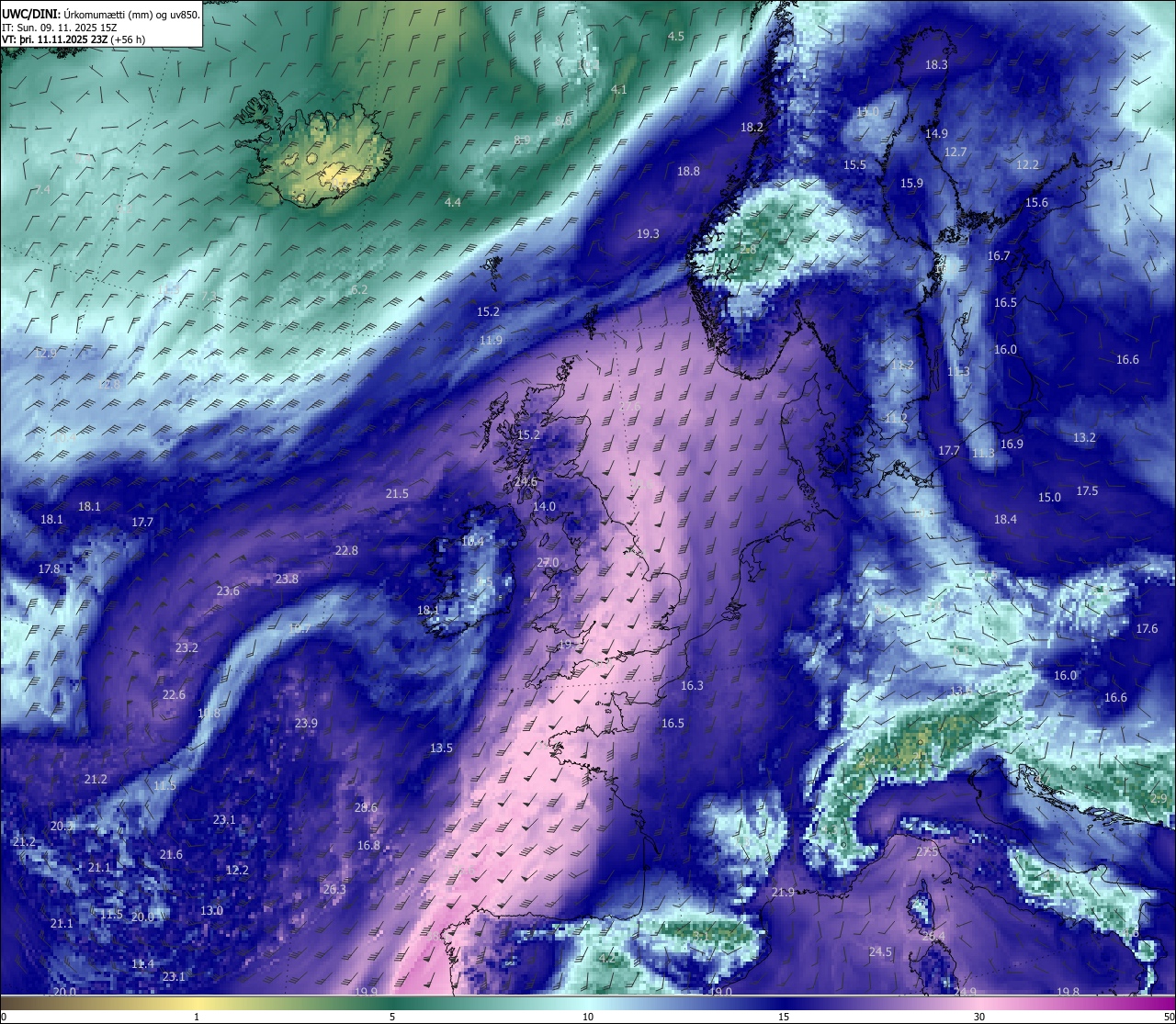Click the 18.4 value label over central Europe
1176x1024 pixels.
(x=1005, y=520)
